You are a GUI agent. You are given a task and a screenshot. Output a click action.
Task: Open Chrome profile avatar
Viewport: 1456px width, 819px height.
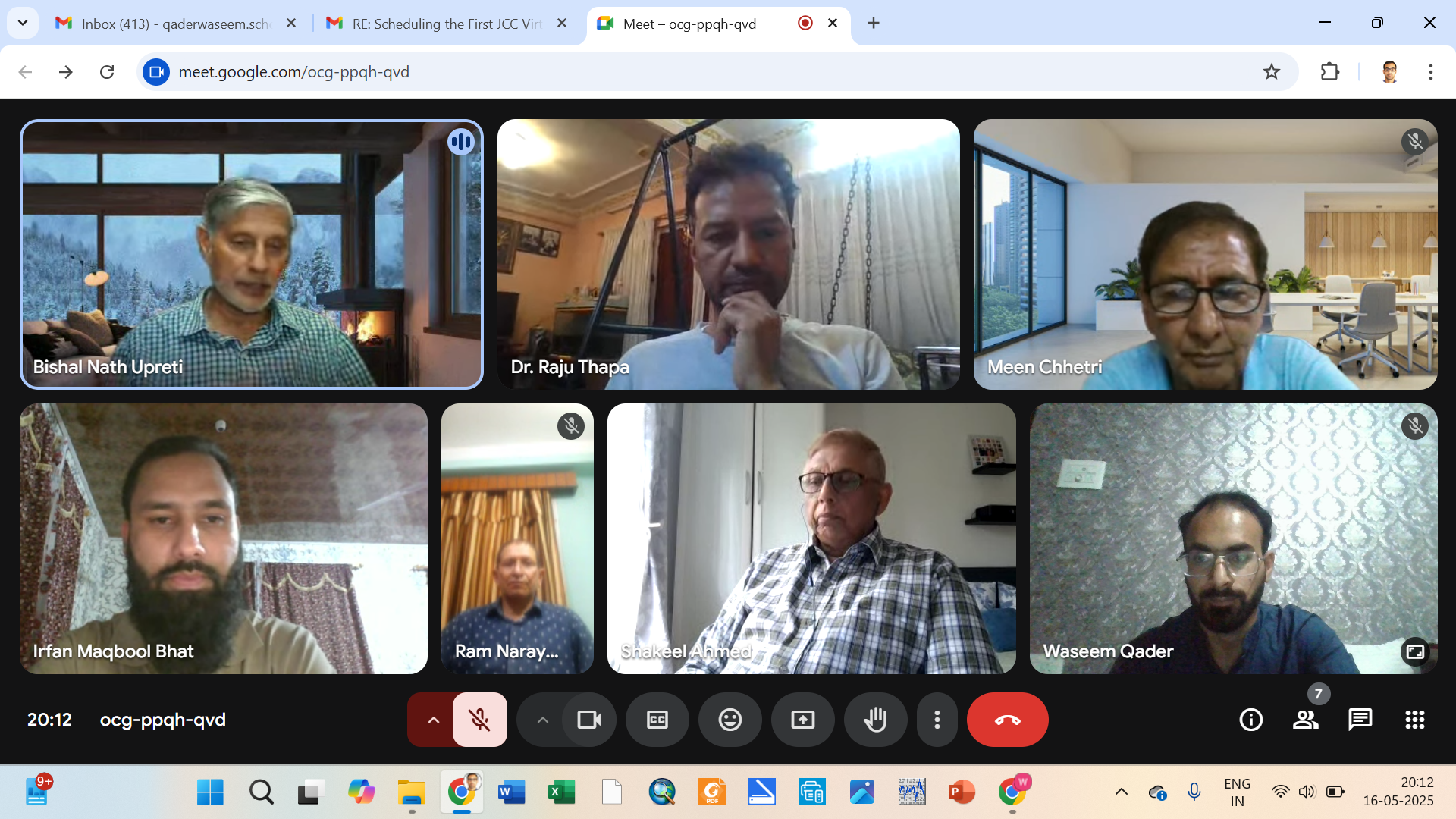(x=1389, y=72)
